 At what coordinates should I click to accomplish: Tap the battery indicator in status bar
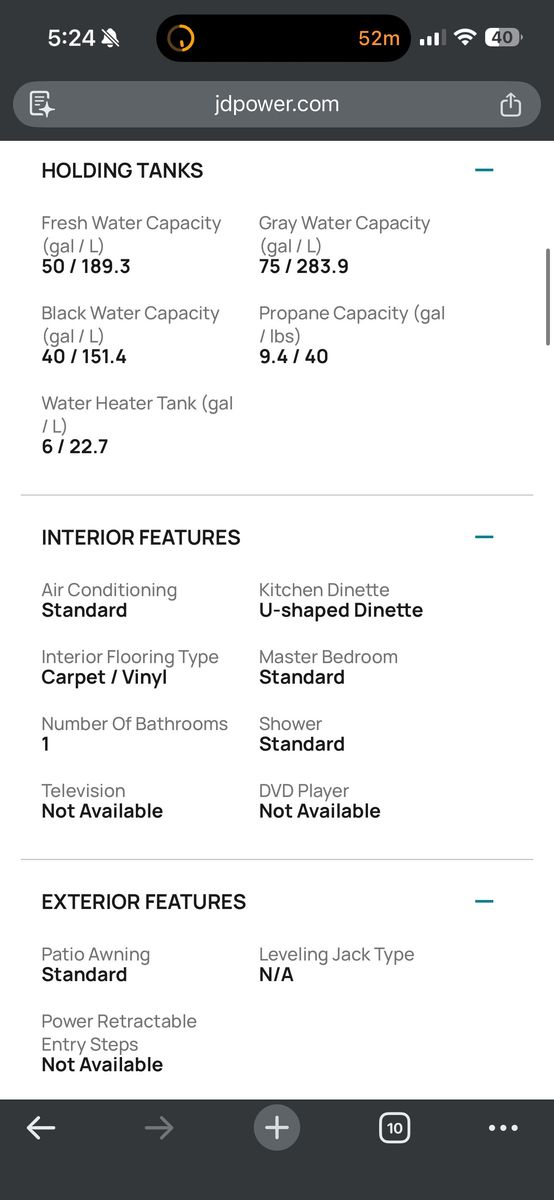[503, 38]
